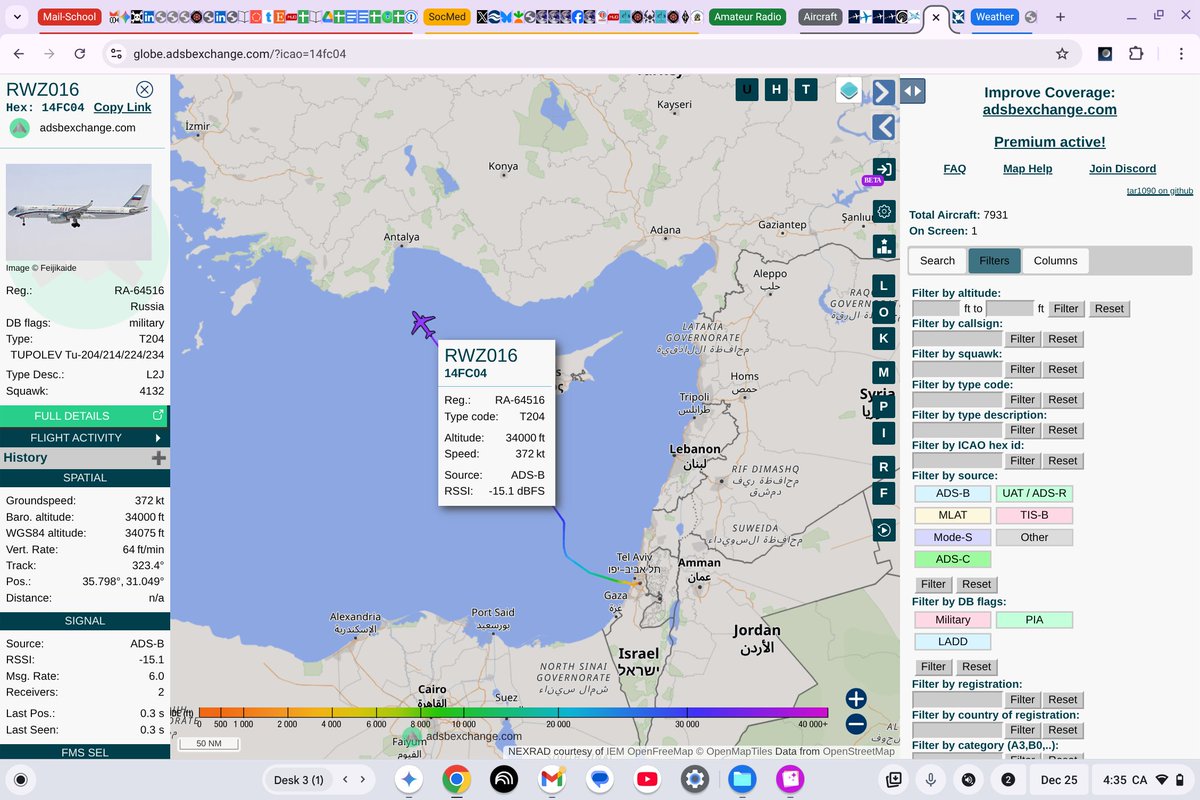The height and width of the screenshot is (800, 1200).
Task: Open the Files app from the shelf
Action: 742,779
